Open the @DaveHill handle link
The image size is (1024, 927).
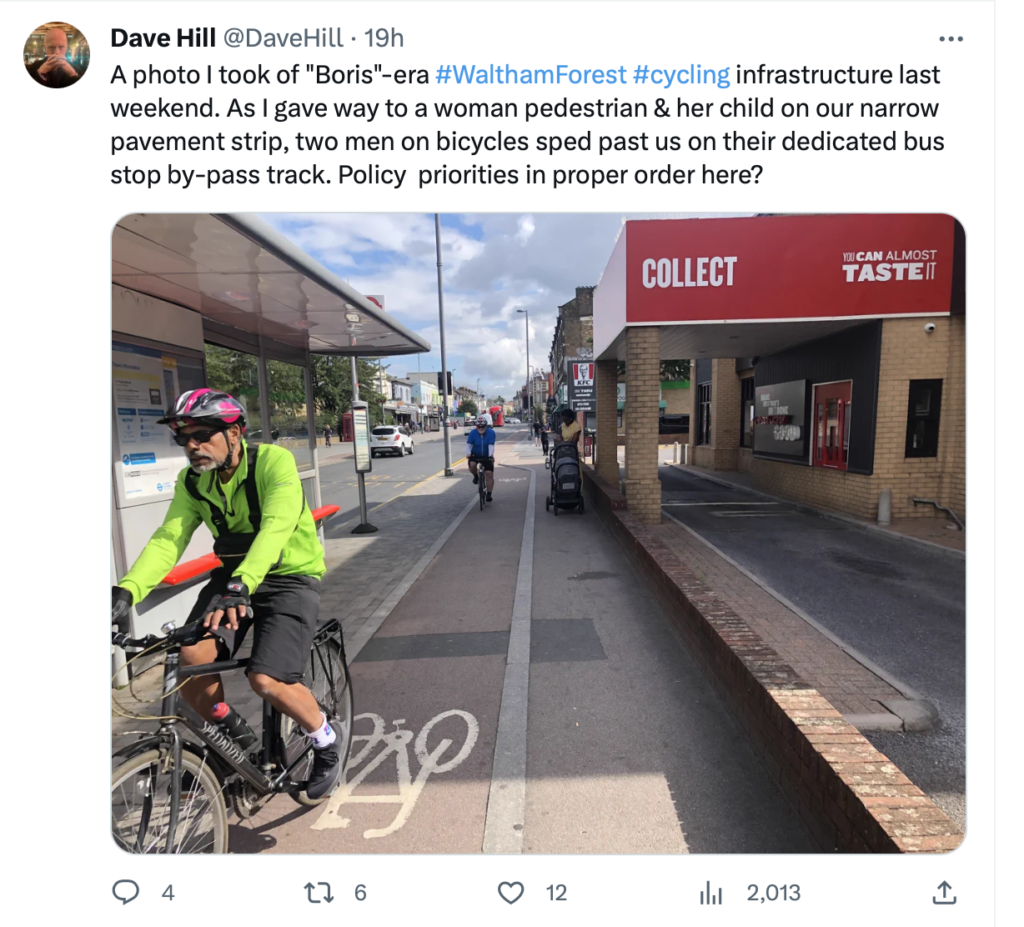[283, 38]
